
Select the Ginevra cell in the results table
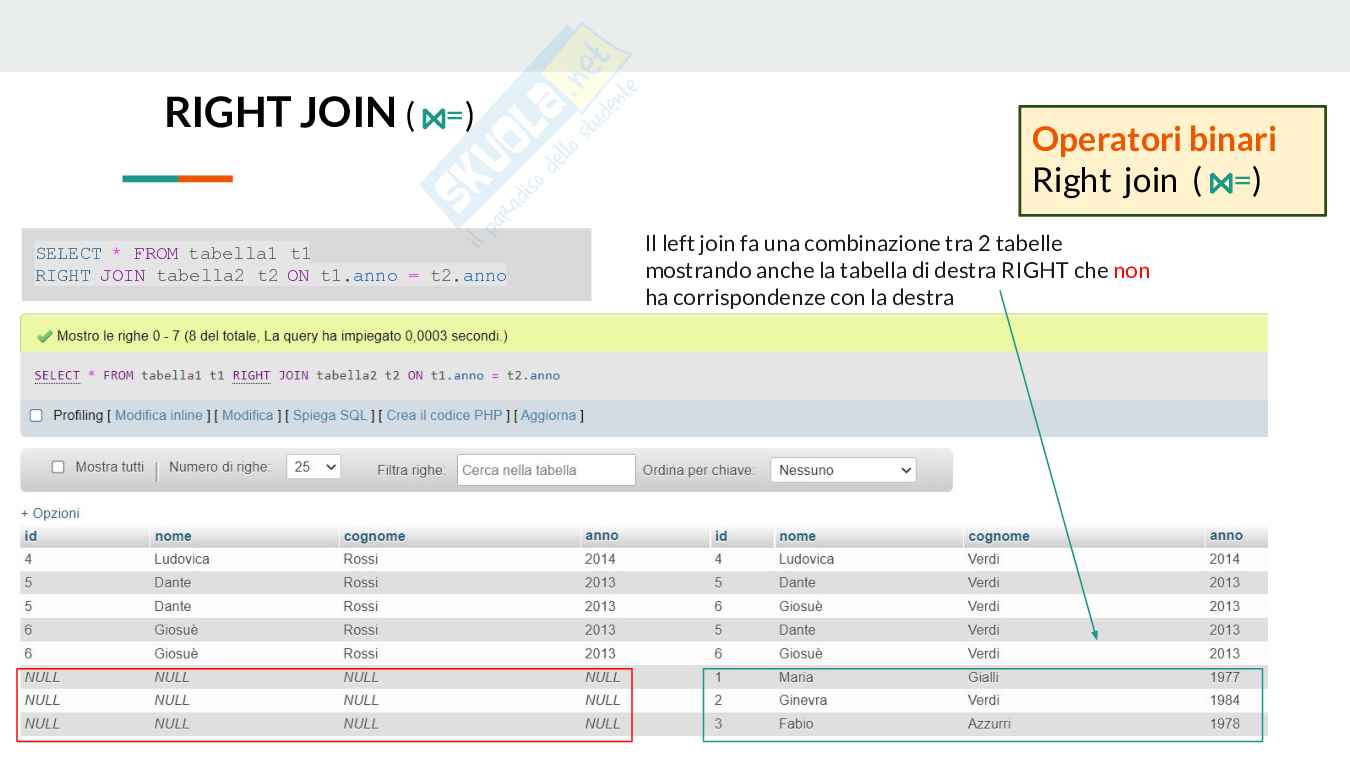(x=802, y=700)
